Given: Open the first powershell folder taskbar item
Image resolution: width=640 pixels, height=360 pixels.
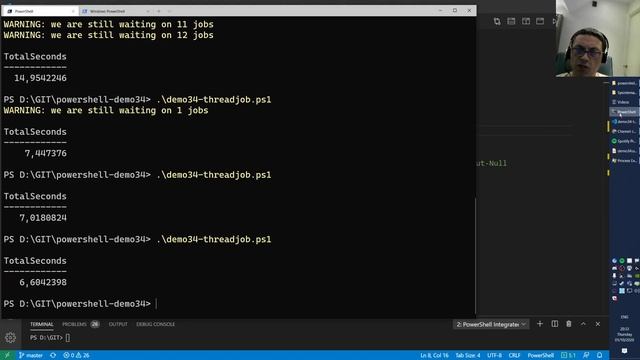Looking at the screenshot, I should (624, 83).
